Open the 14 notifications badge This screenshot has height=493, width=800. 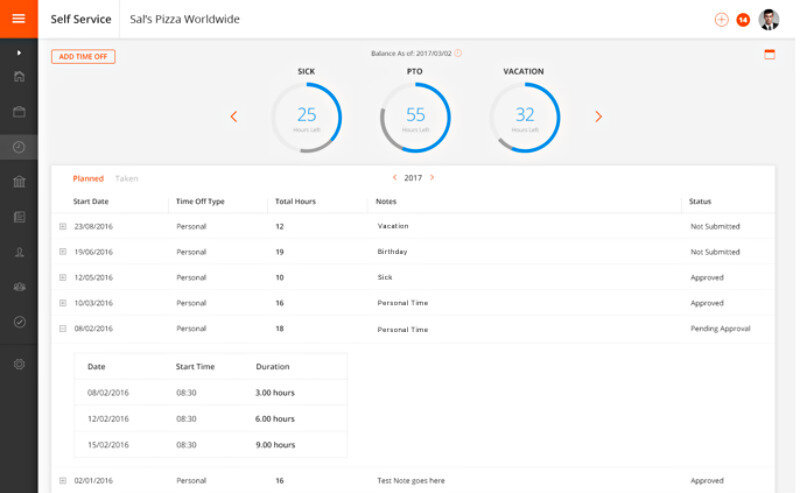(x=743, y=19)
